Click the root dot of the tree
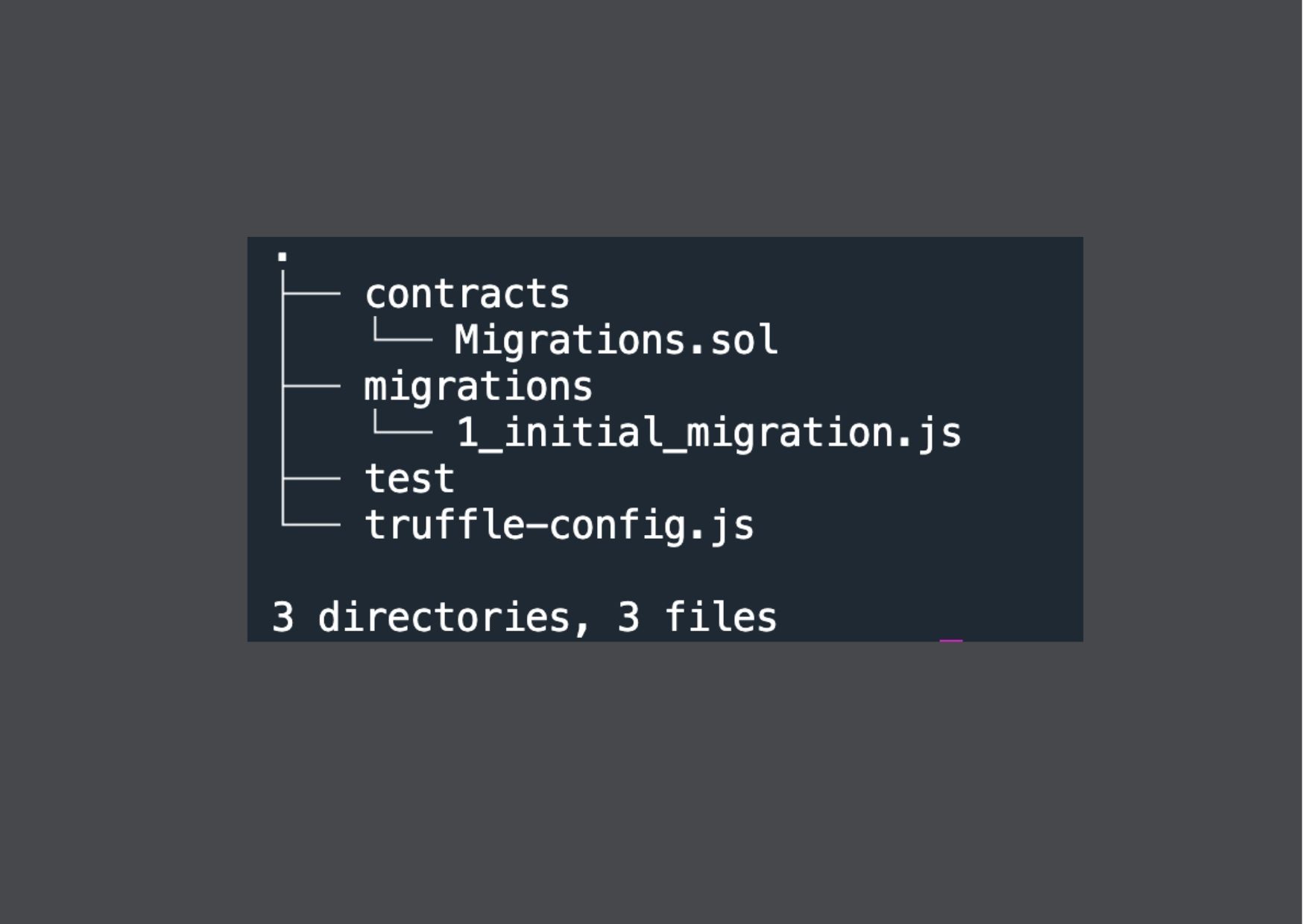1303x924 pixels. pyautogui.click(x=282, y=257)
